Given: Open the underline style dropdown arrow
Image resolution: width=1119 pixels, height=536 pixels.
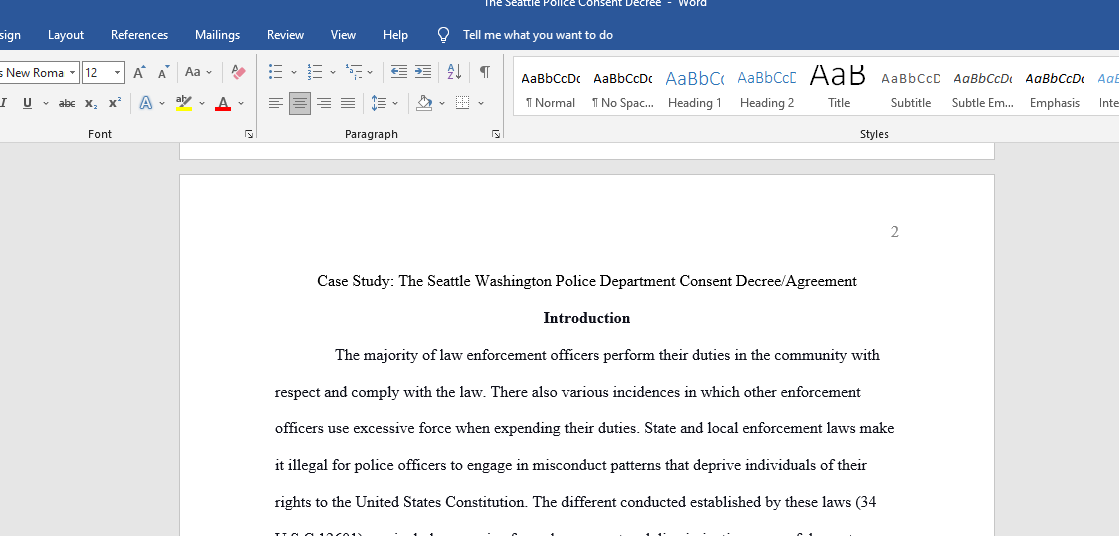Looking at the screenshot, I should [46, 103].
